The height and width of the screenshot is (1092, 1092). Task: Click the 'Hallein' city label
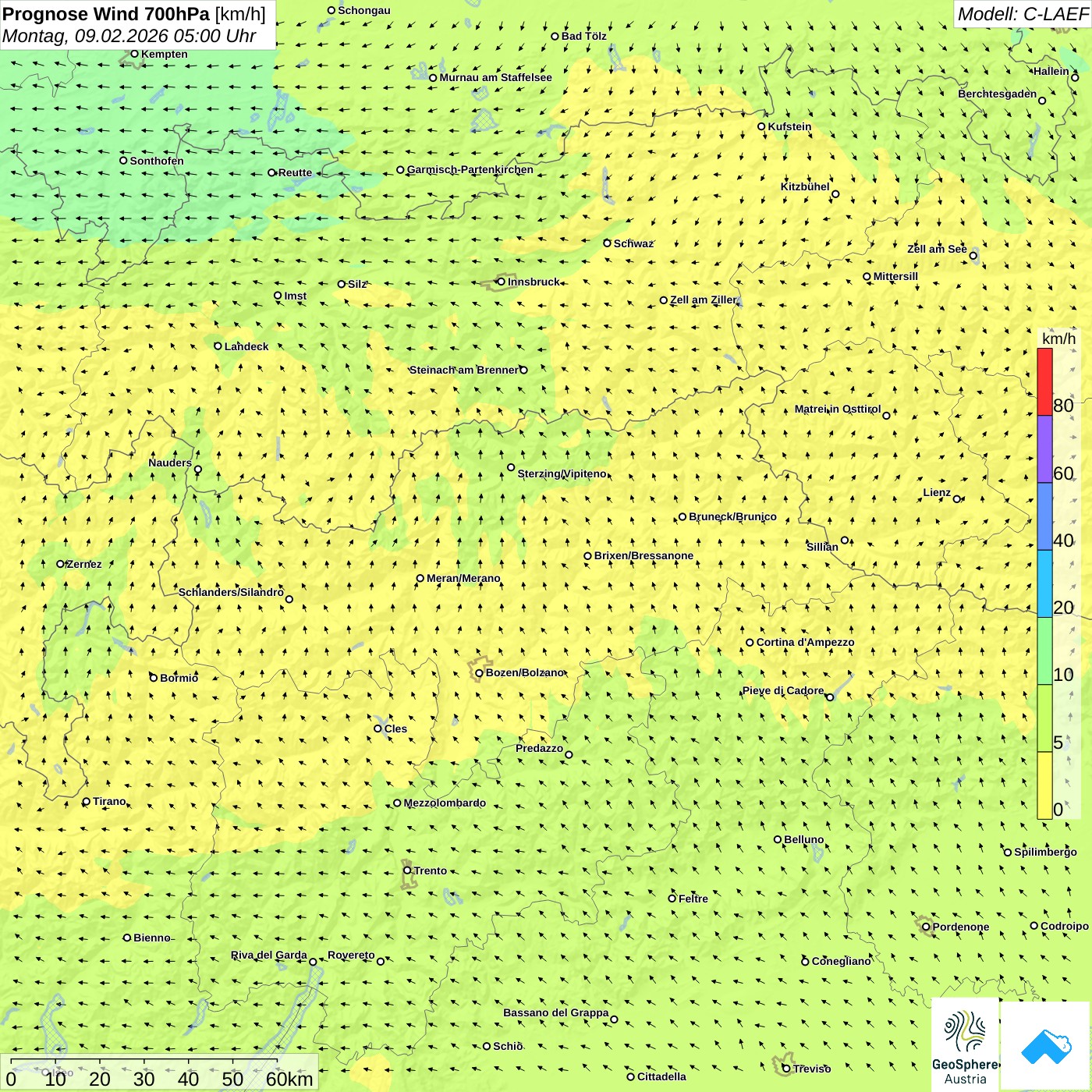tap(1051, 71)
